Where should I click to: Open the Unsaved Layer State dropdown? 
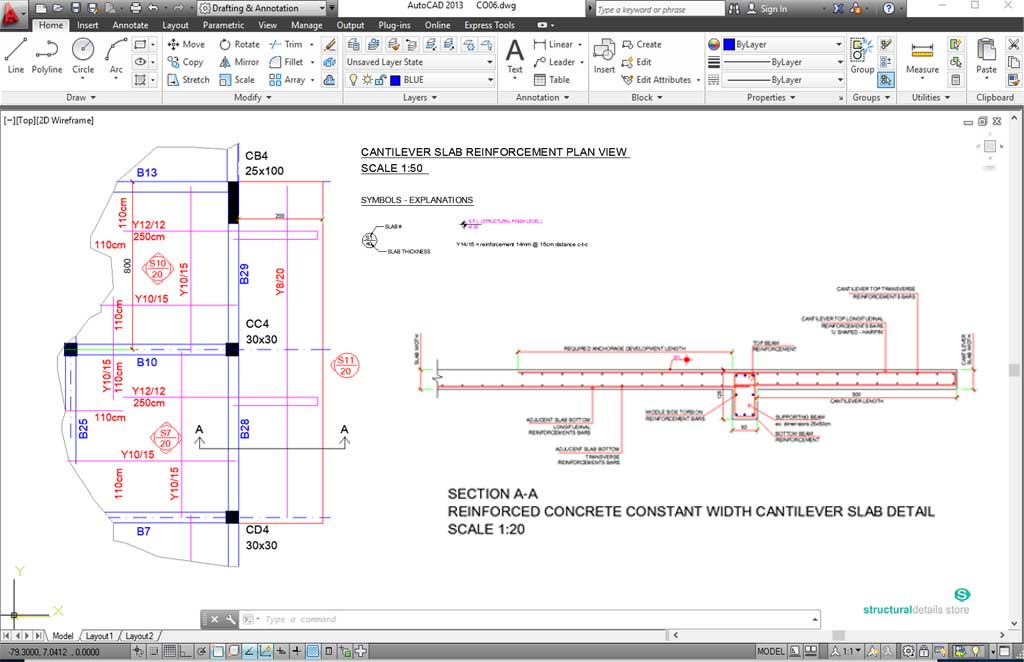[x=419, y=62]
